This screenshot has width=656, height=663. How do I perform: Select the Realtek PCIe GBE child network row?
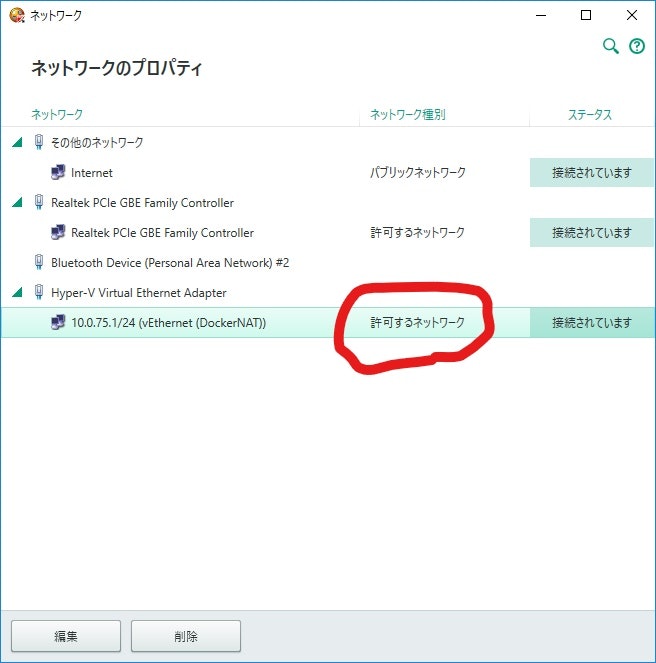coord(328,232)
